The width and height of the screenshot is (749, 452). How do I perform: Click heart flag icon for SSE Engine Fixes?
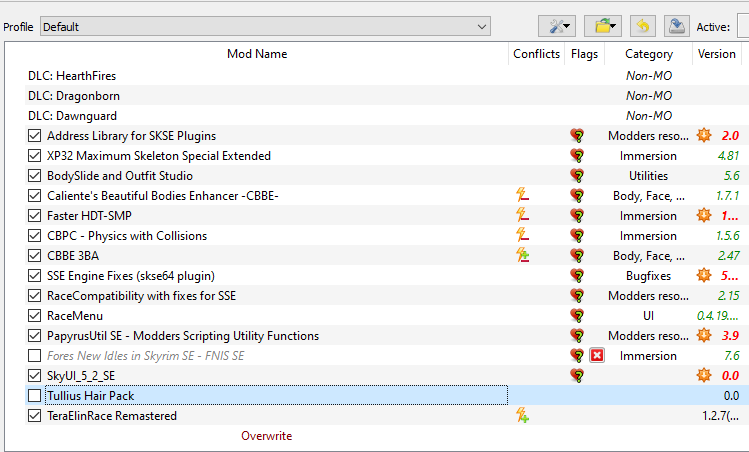click(x=577, y=276)
